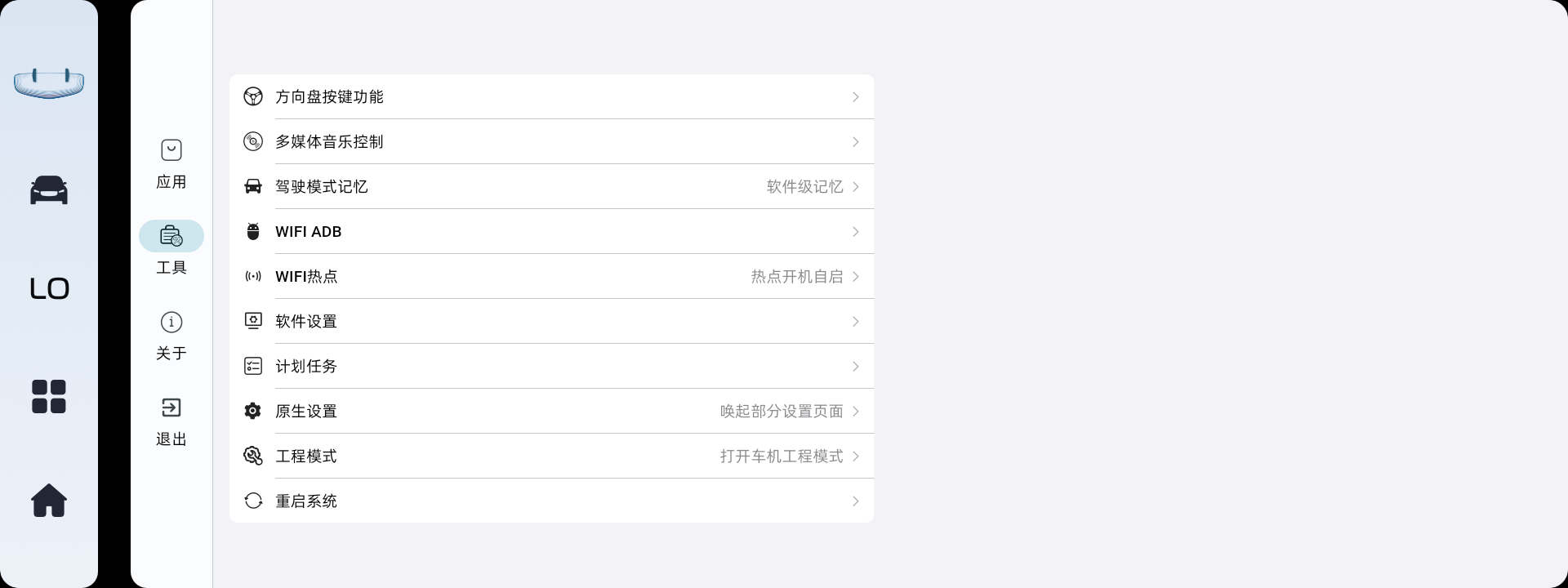Select the 工具 tab in sidebar
The width and height of the screenshot is (1568, 588).
click(x=171, y=249)
